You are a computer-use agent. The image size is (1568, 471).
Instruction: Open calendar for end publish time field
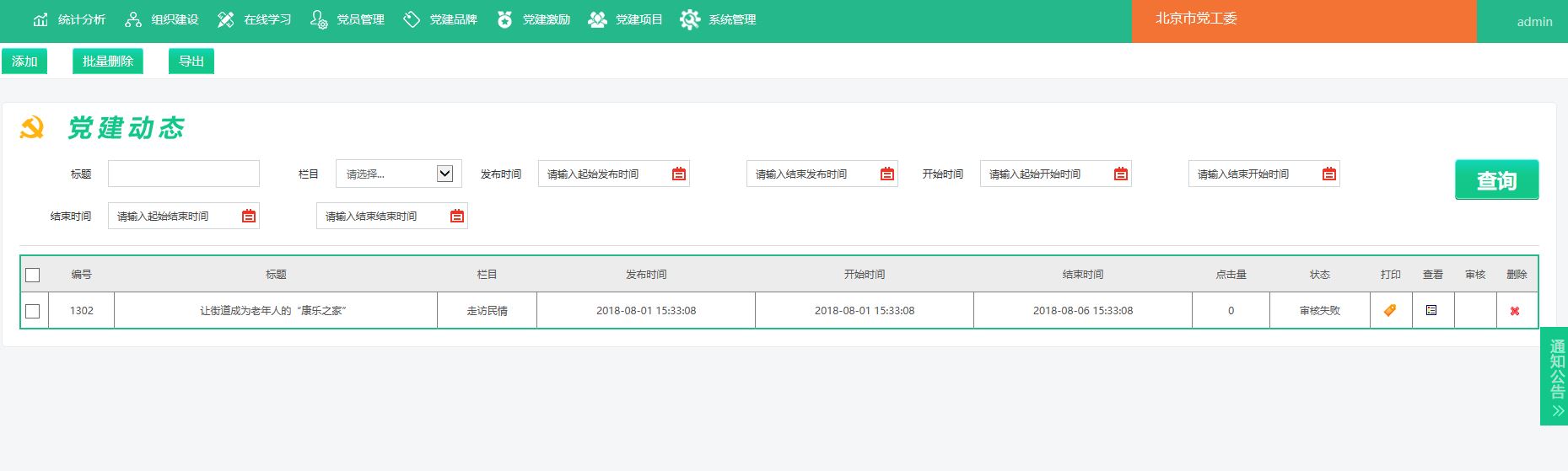[x=887, y=174]
